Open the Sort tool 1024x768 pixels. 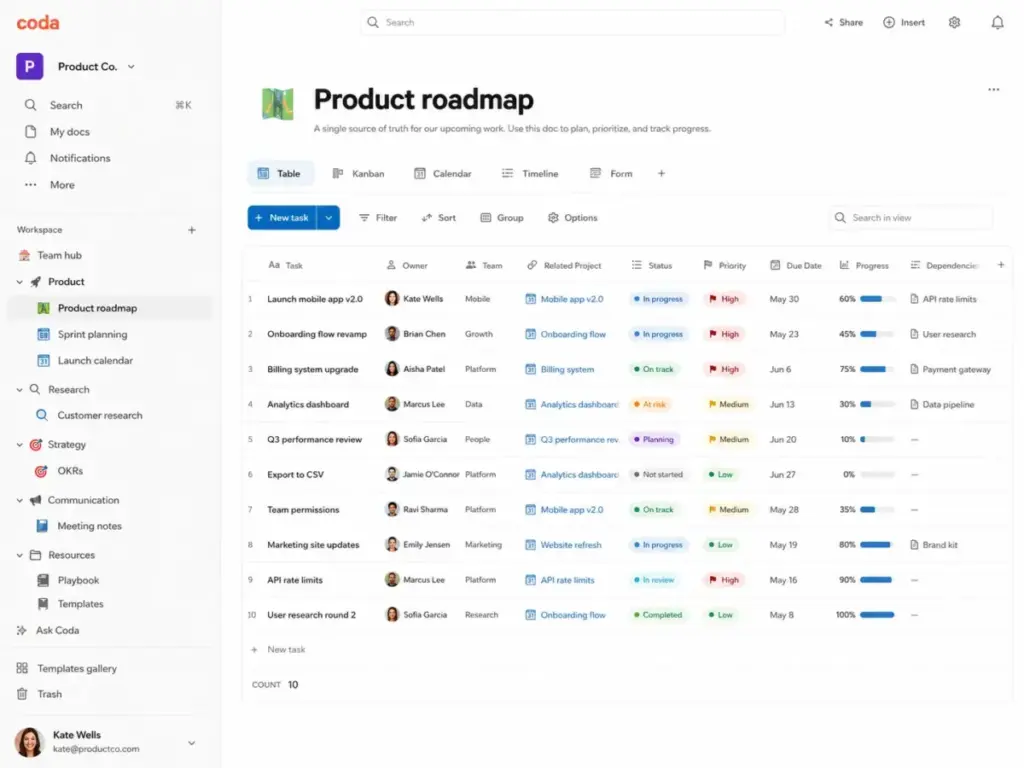(x=439, y=217)
